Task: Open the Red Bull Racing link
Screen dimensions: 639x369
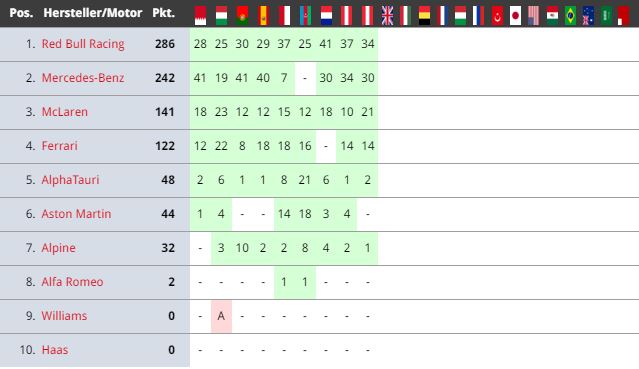Action: tap(83, 44)
